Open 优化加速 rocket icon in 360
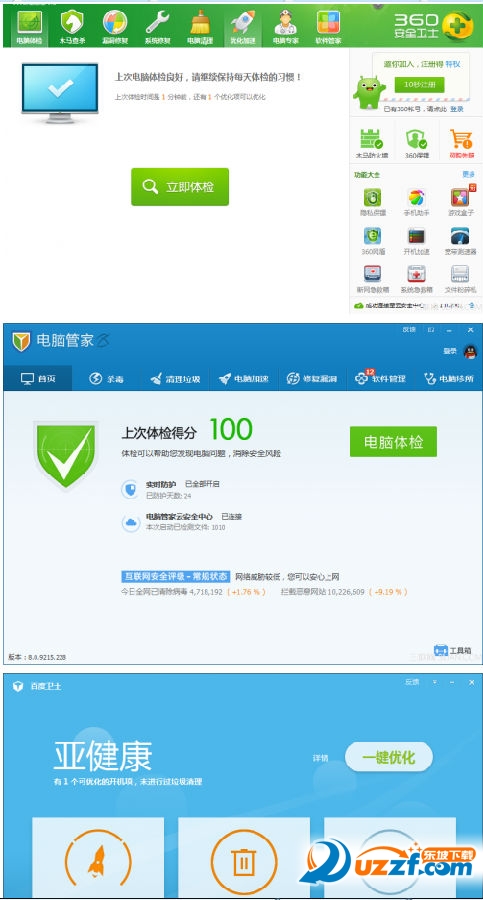 pyautogui.click(x=242, y=27)
